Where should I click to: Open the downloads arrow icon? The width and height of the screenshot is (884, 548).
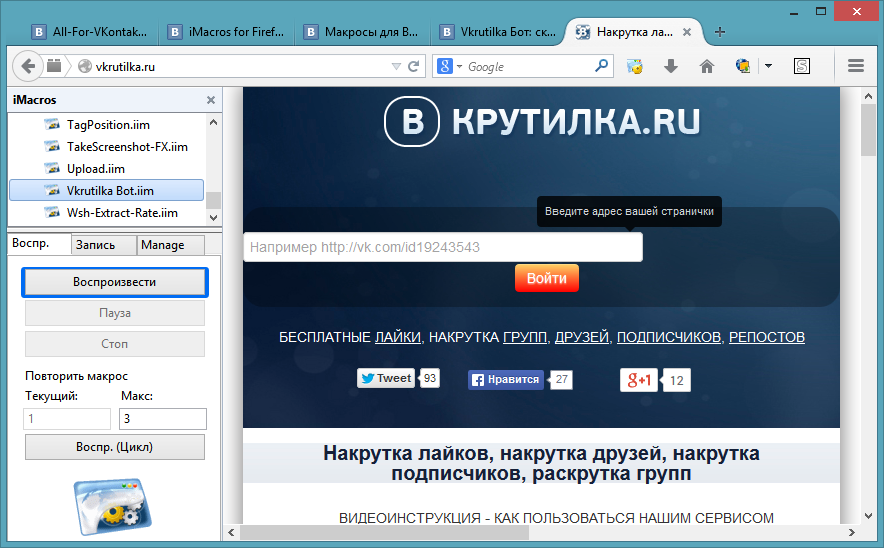671,67
